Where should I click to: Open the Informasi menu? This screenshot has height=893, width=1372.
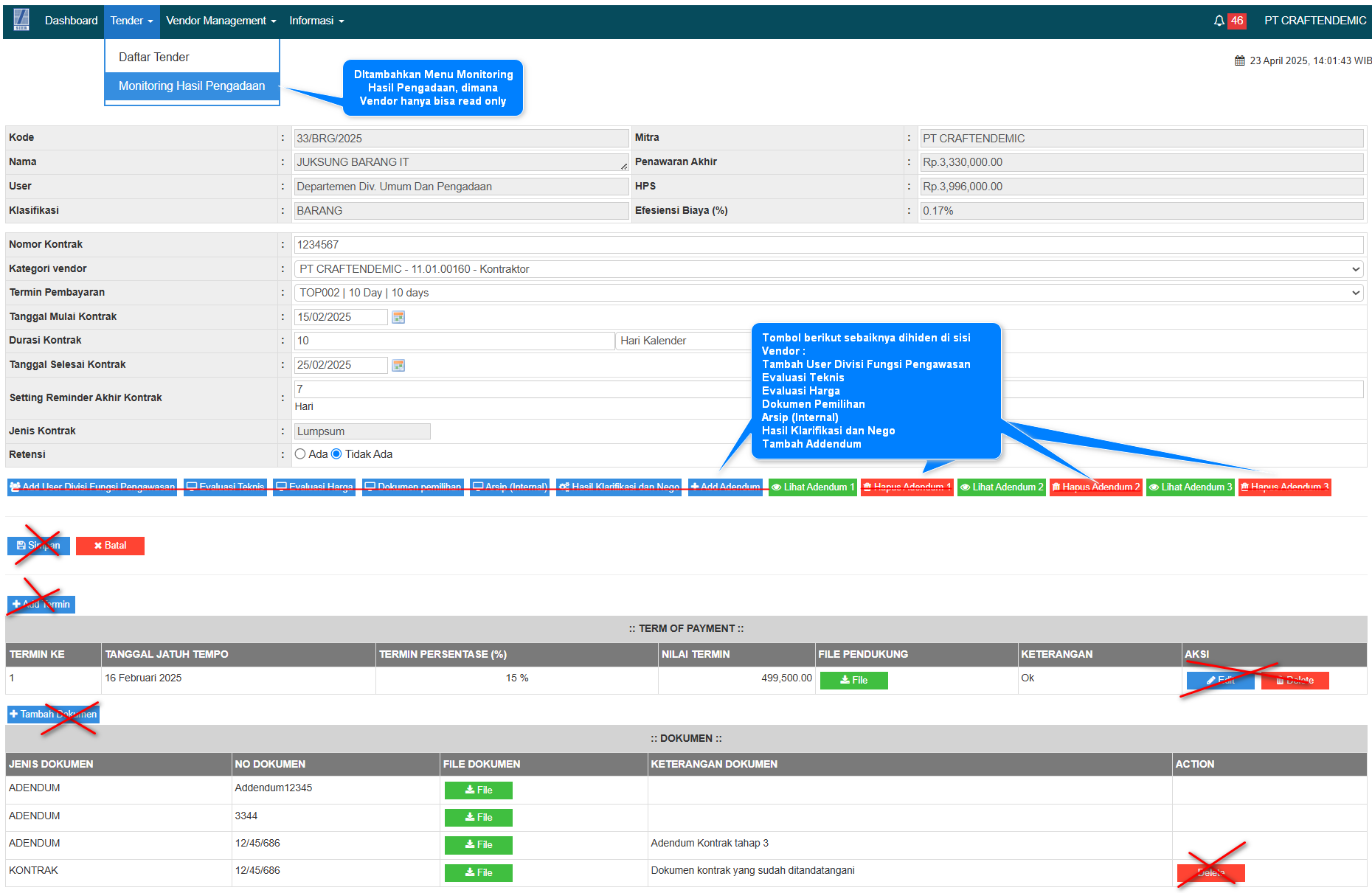316,21
